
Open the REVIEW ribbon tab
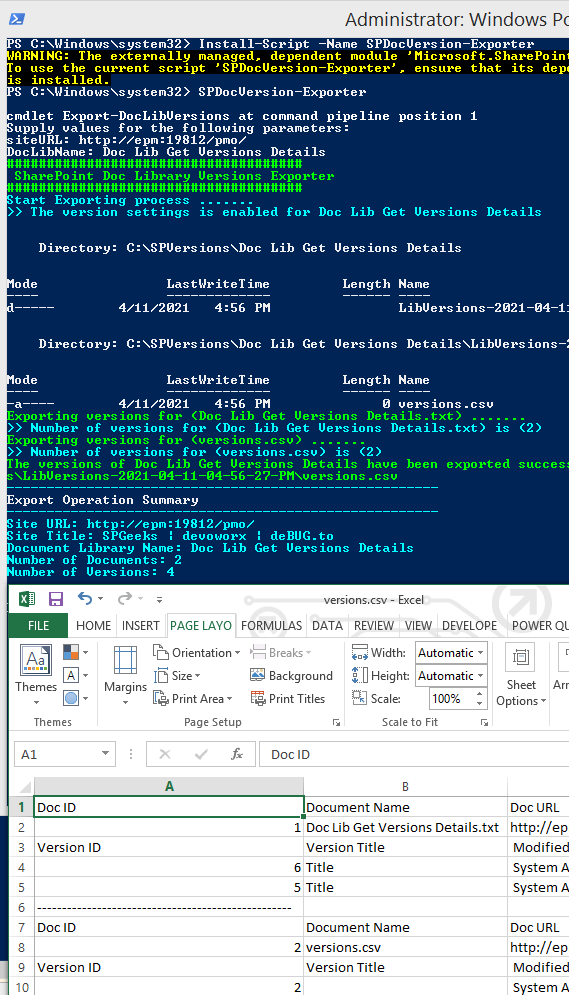374,626
